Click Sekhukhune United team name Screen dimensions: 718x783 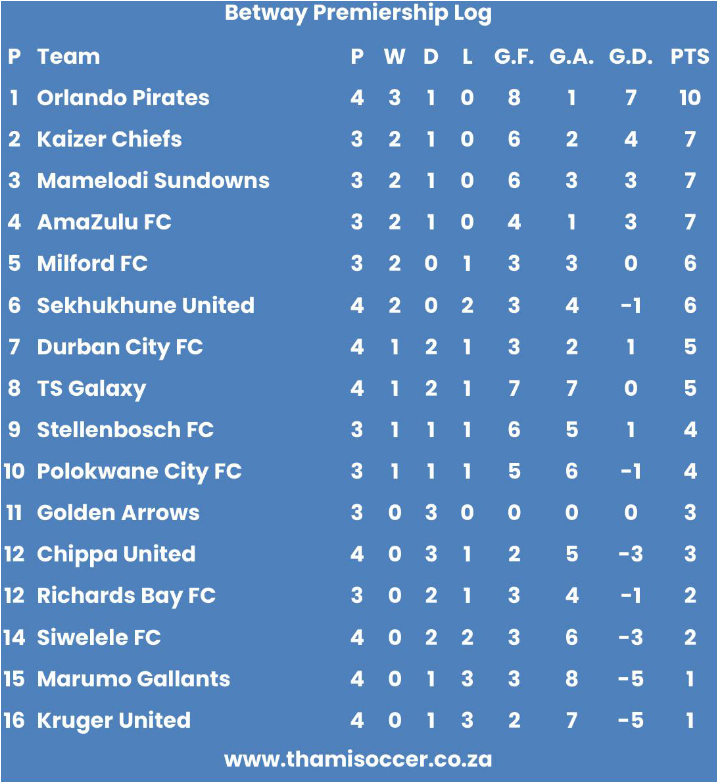[x=145, y=305]
